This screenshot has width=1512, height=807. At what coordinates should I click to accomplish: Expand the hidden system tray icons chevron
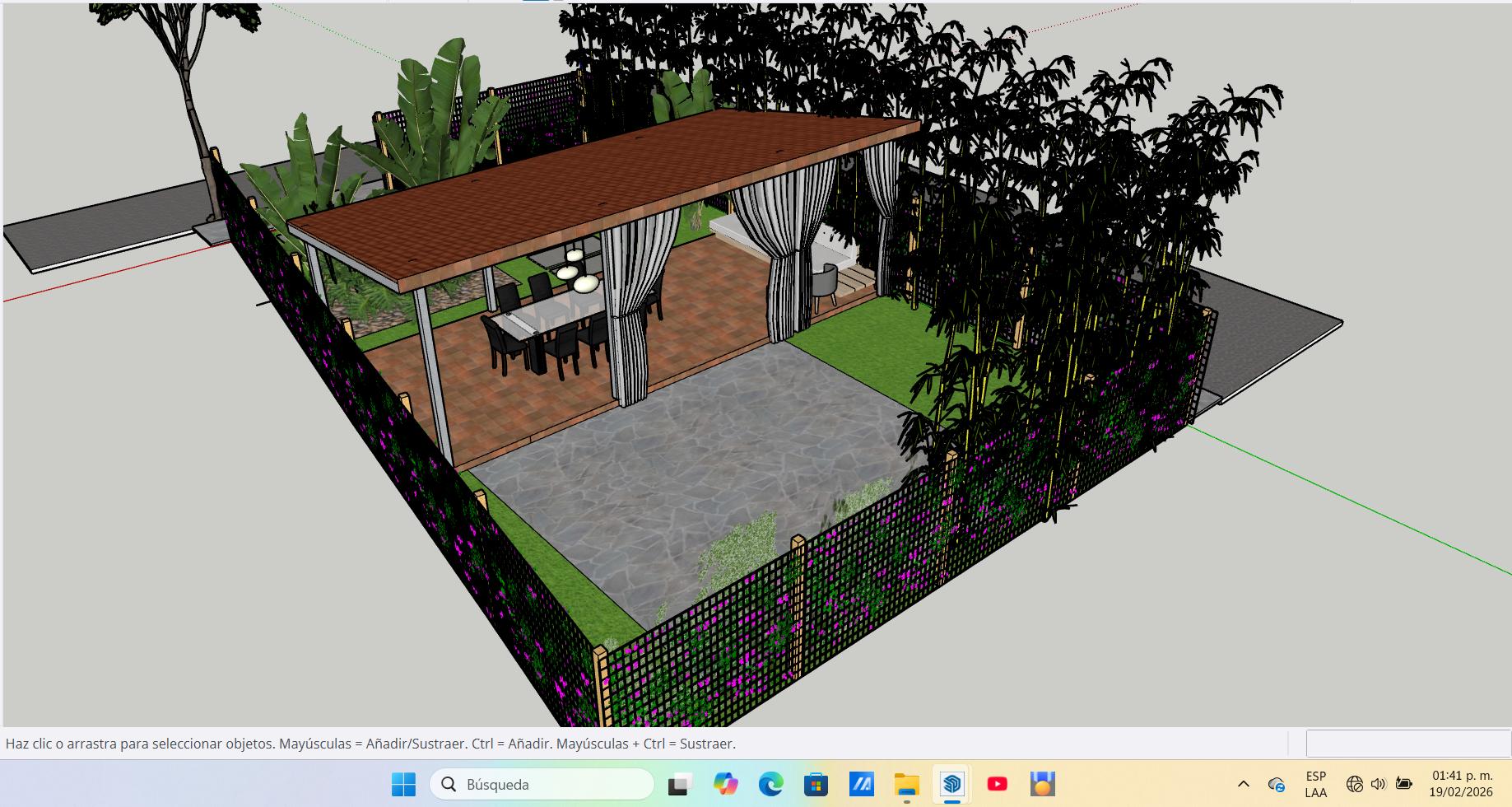pyautogui.click(x=1243, y=784)
